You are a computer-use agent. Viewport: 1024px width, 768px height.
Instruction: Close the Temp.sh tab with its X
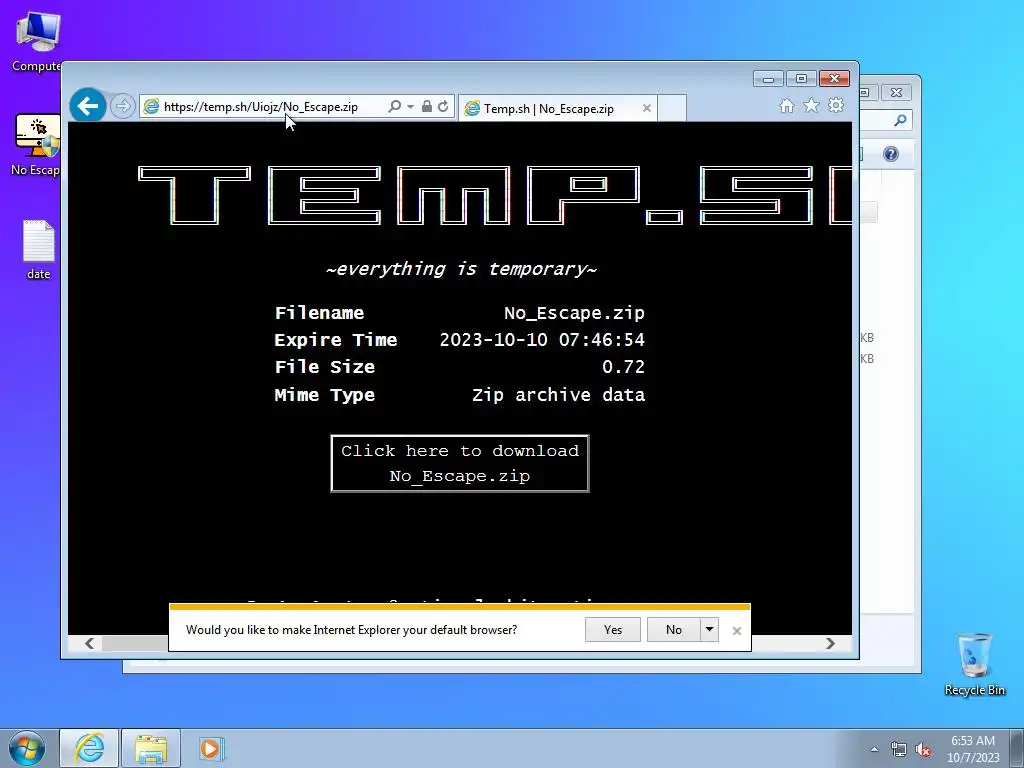(647, 108)
